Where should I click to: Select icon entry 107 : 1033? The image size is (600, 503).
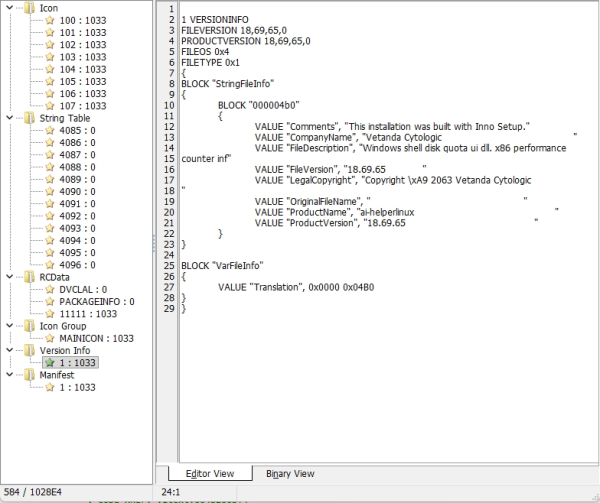point(83,106)
